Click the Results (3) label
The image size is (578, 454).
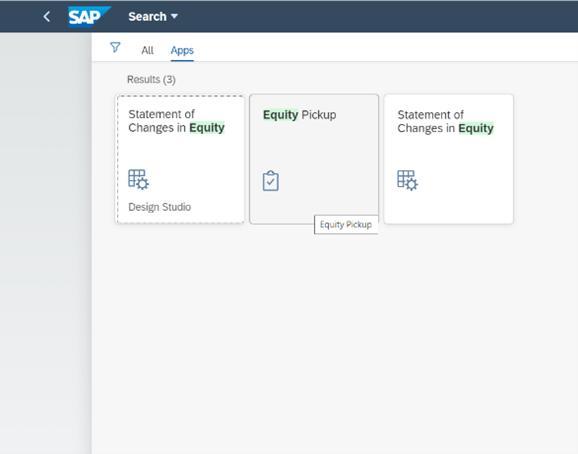pyautogui.click(x=151, y=80)
